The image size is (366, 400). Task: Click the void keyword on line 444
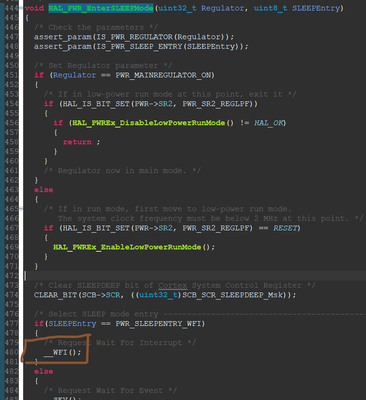tap(34, 8)
